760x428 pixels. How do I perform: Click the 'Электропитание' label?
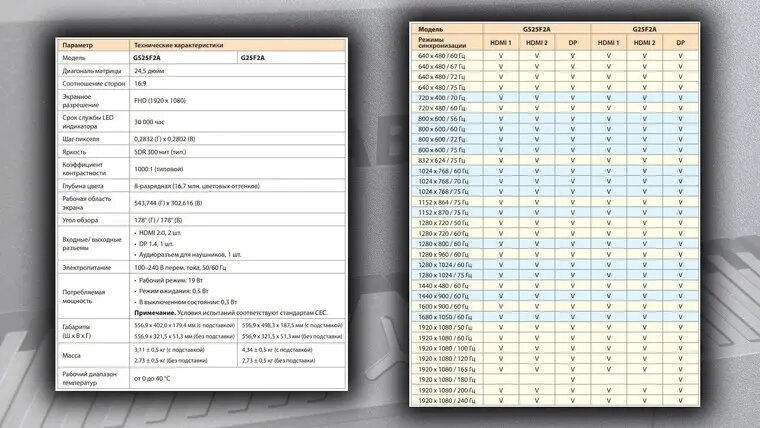[86, 268]
